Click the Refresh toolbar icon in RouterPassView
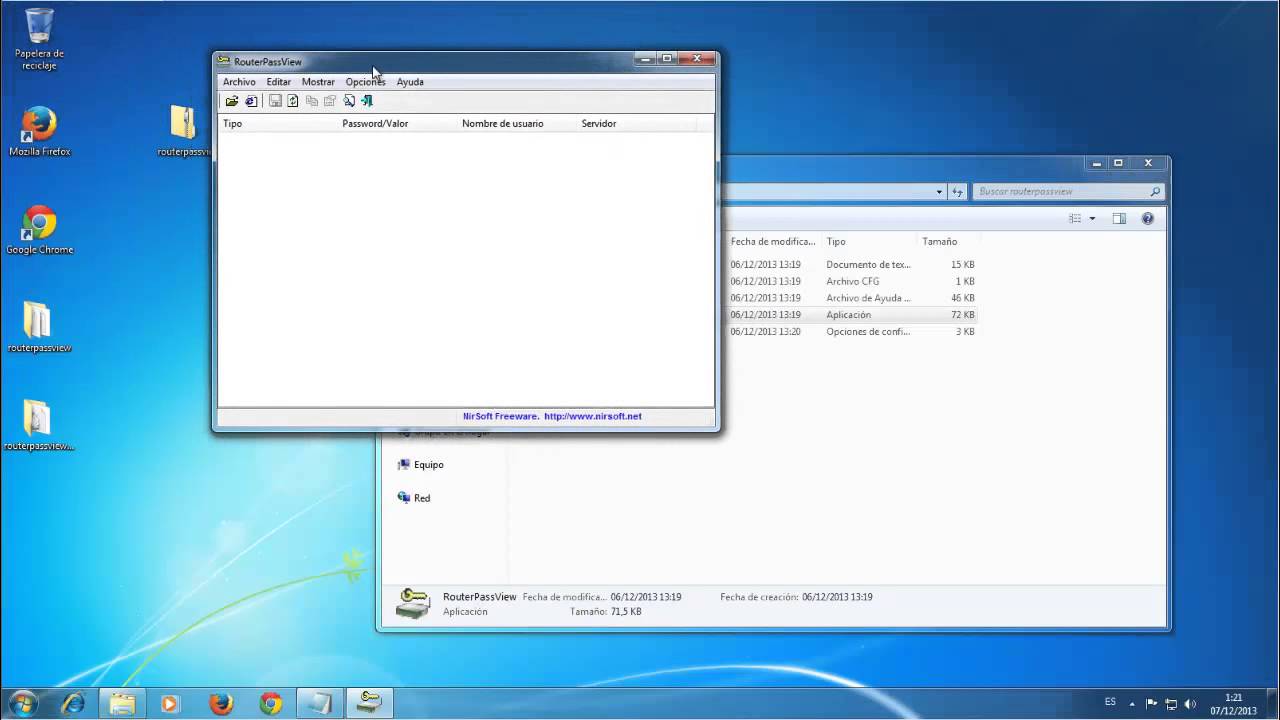1280x720 pixels. [x=293, y=101]
